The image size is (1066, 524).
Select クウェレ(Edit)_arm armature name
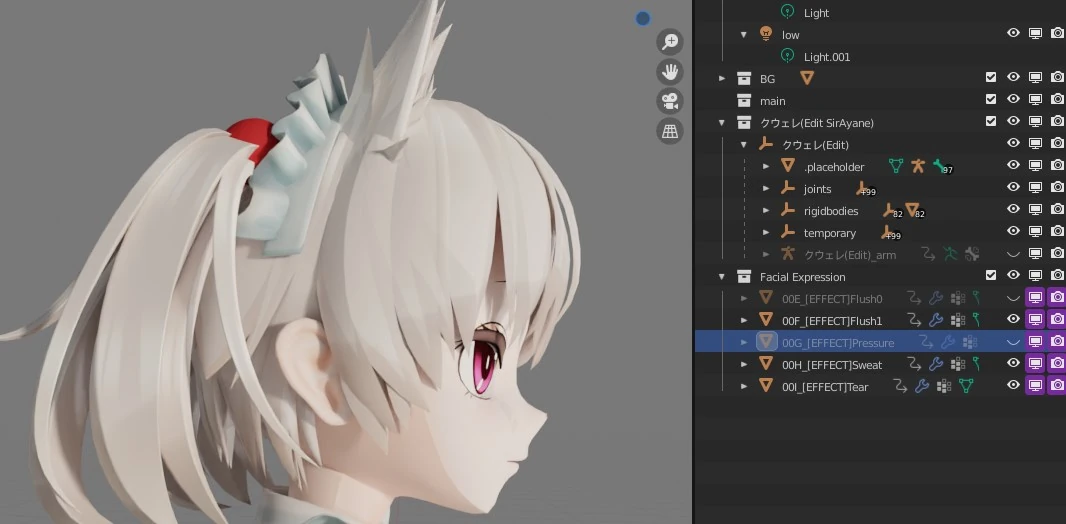850,255
